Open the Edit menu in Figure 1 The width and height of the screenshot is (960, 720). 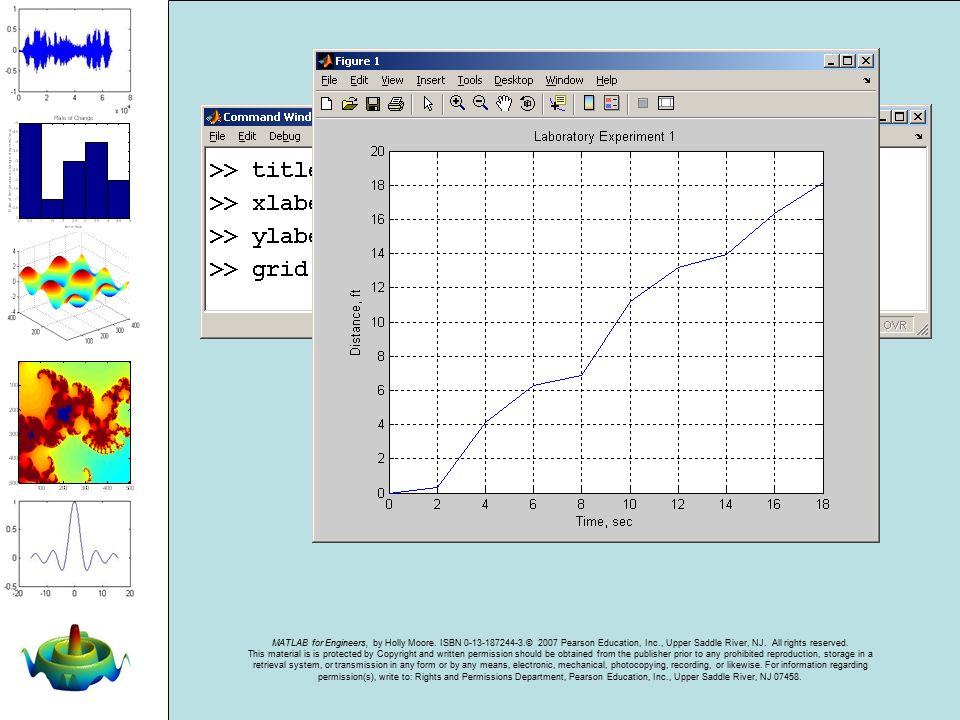pyautogui.click(x=359, y=80)
